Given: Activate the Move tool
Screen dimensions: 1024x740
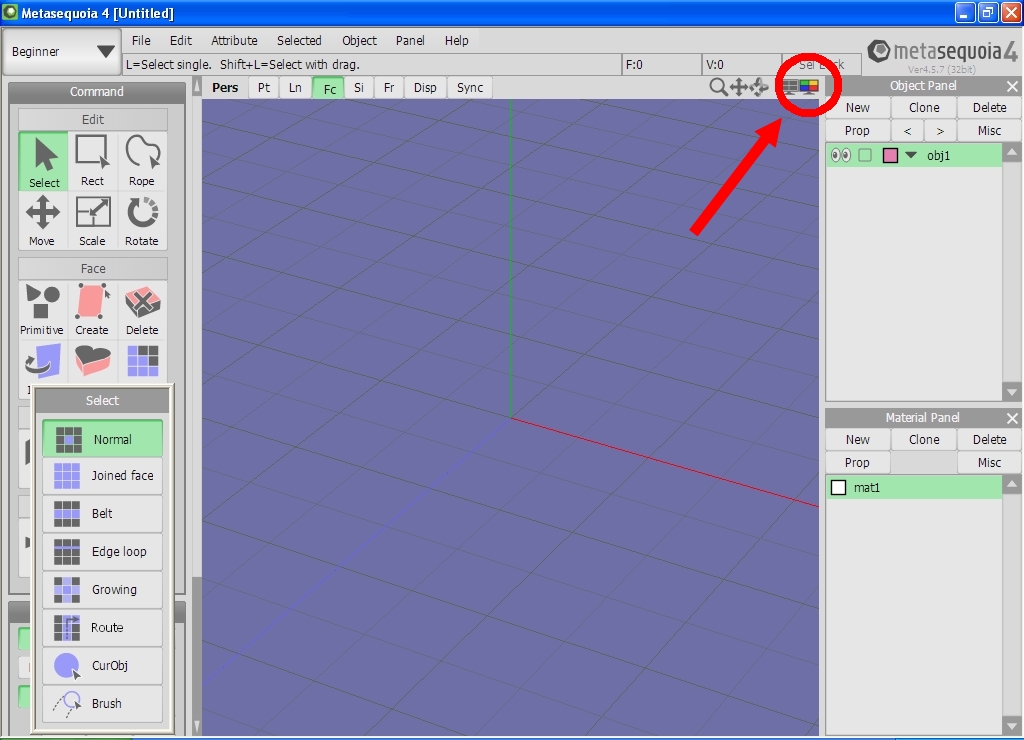Looking at the screenshot, I should pos(42,221).
